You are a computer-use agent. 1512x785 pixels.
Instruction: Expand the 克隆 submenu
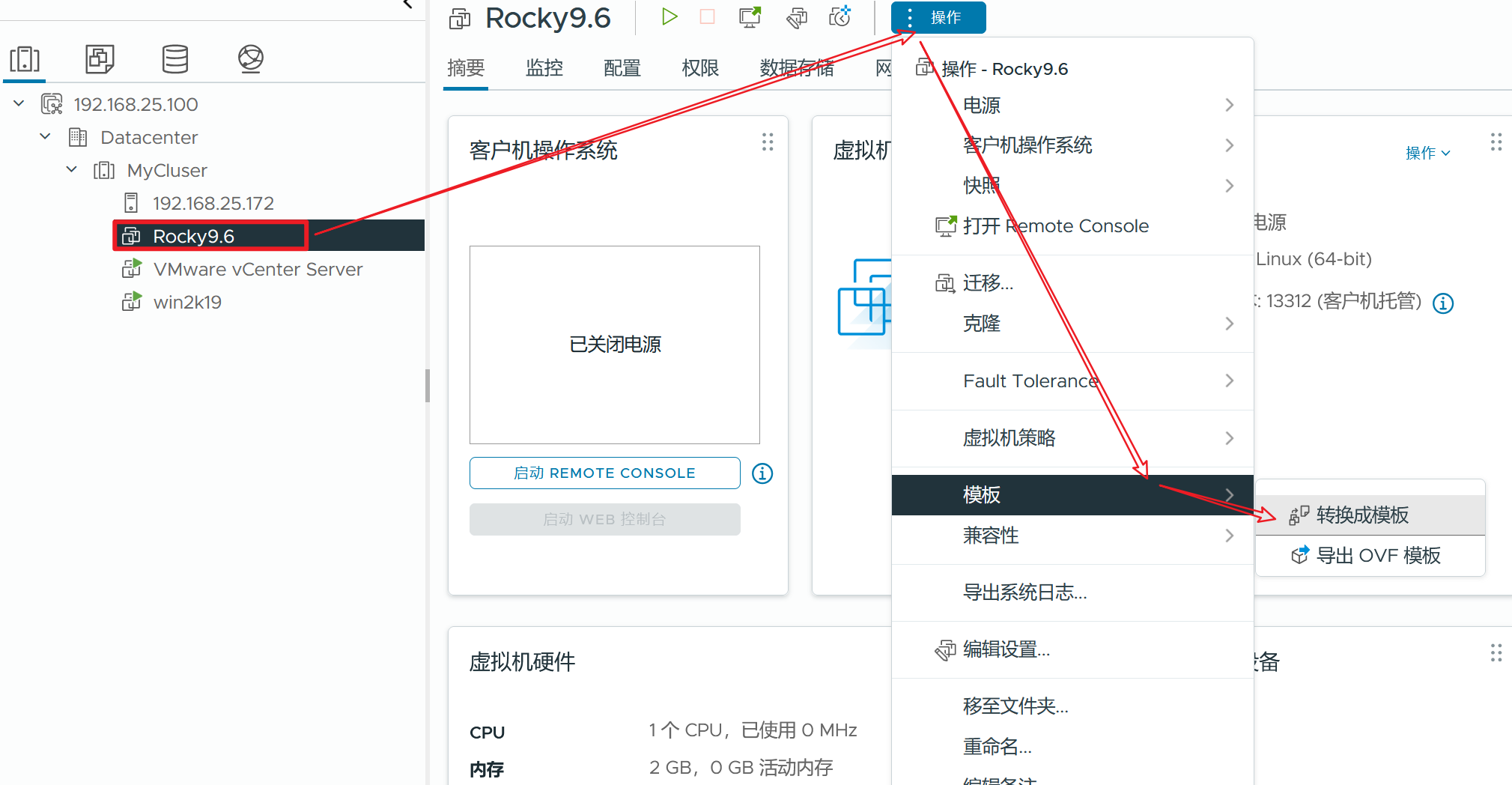1072,324
